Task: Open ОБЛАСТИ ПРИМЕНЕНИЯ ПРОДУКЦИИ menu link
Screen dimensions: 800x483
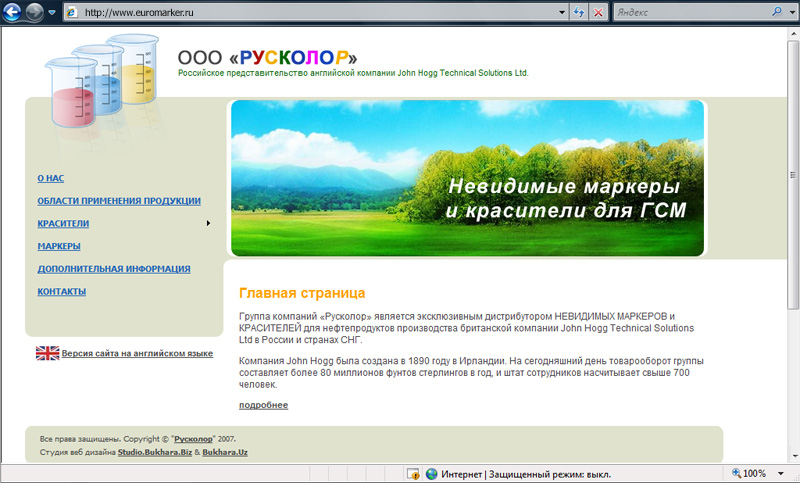Action: pyautogui.click(x=119, y=200)
